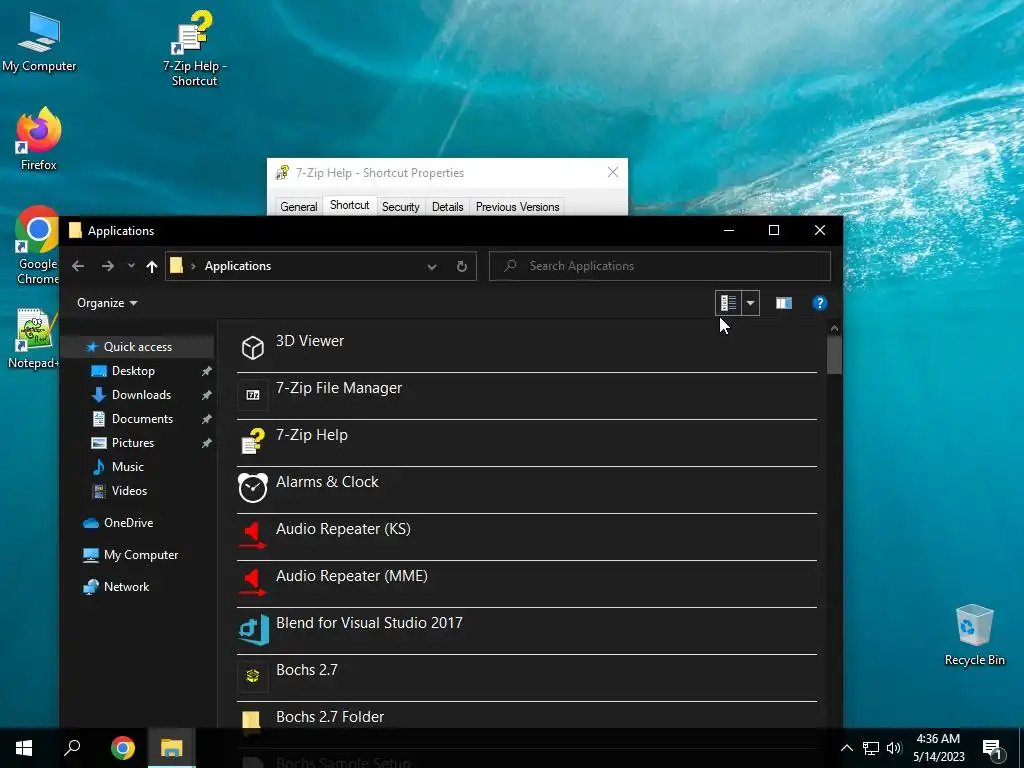Select the 7-Zip Help icon in Applications list
This screenshot has height=768, width=1024.
(x=253, y=442)
